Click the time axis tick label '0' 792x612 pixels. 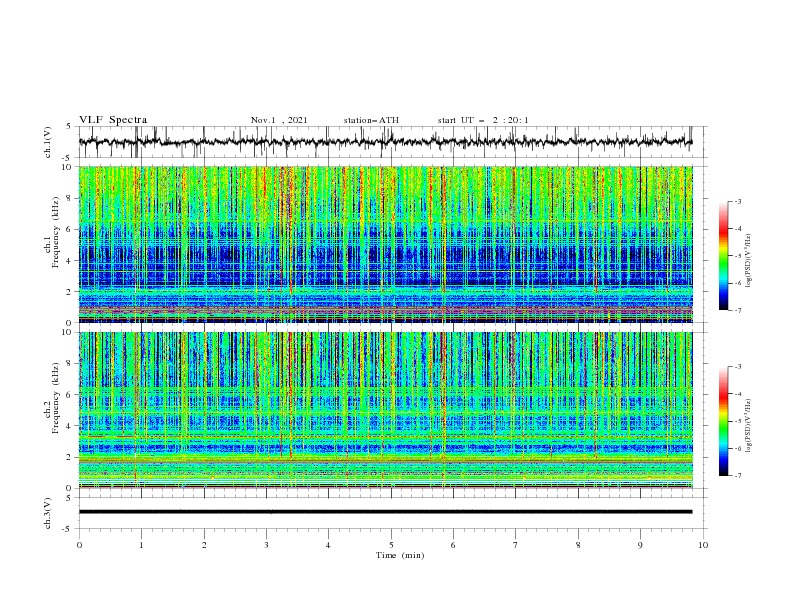coord(79,545)
